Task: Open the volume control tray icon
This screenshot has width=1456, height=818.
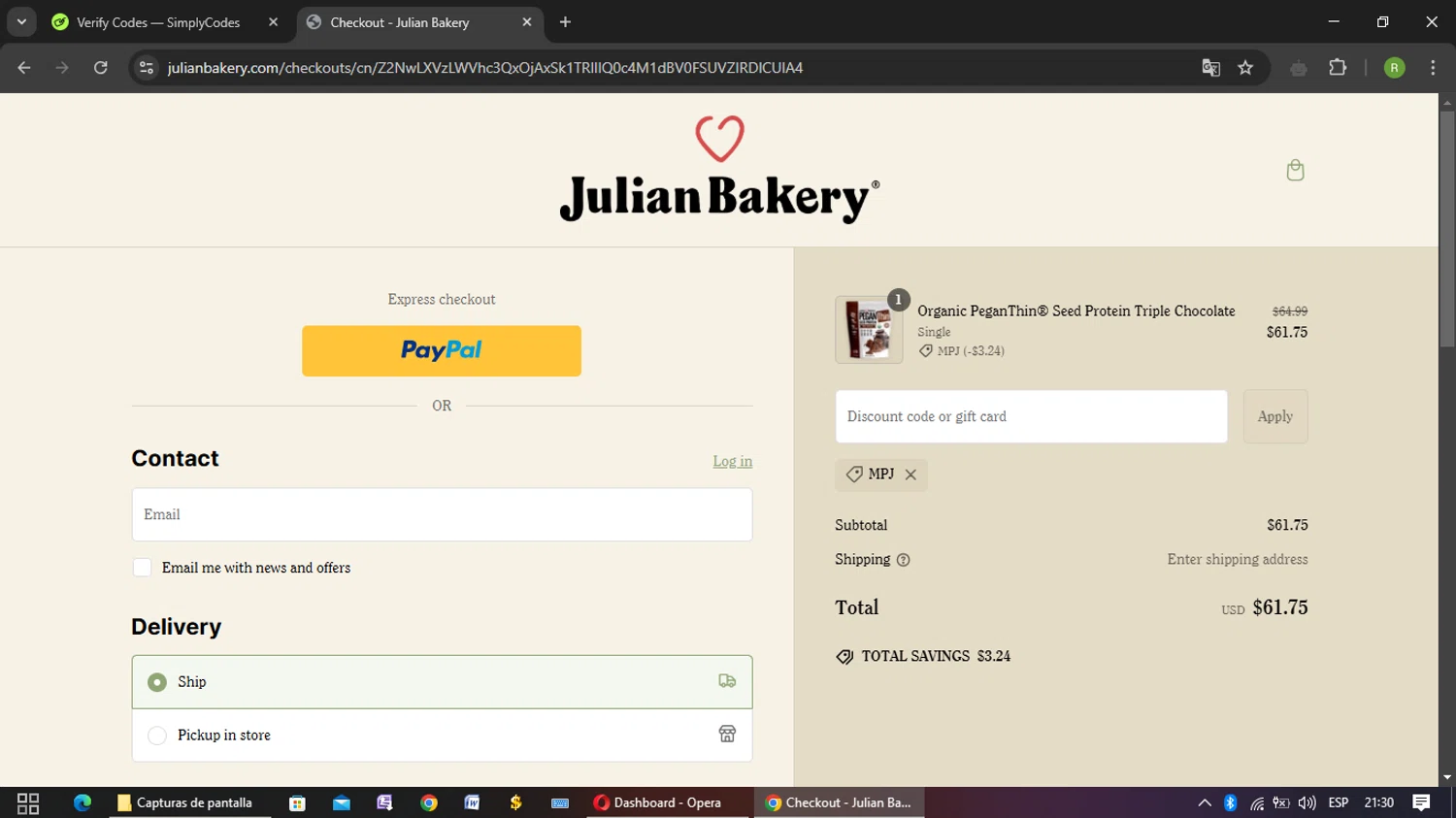Action: [1307, 802]
